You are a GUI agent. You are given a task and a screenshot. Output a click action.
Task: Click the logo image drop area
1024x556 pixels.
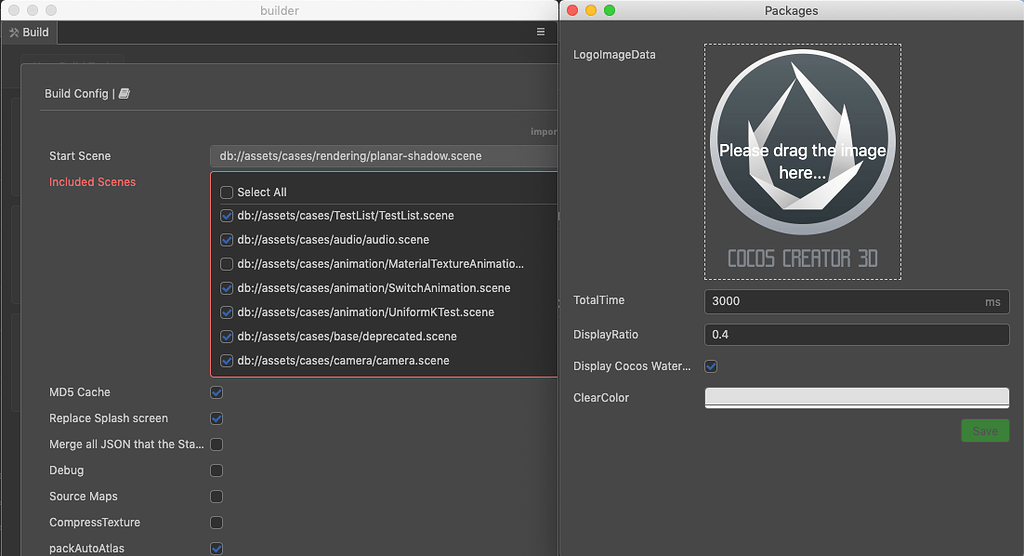(x=803, y=162)
